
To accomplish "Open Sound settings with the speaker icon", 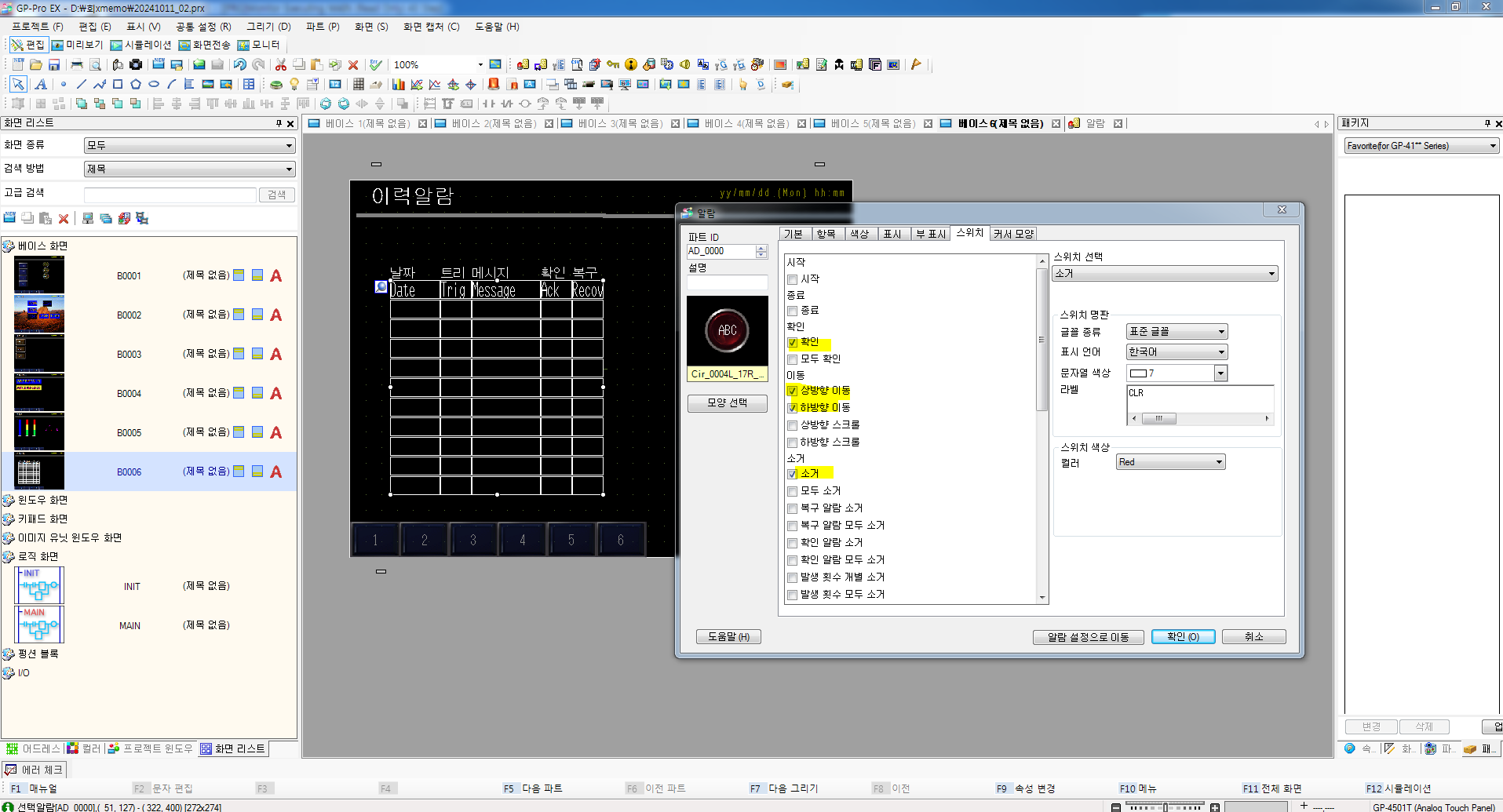I will [x=685, y=64].
